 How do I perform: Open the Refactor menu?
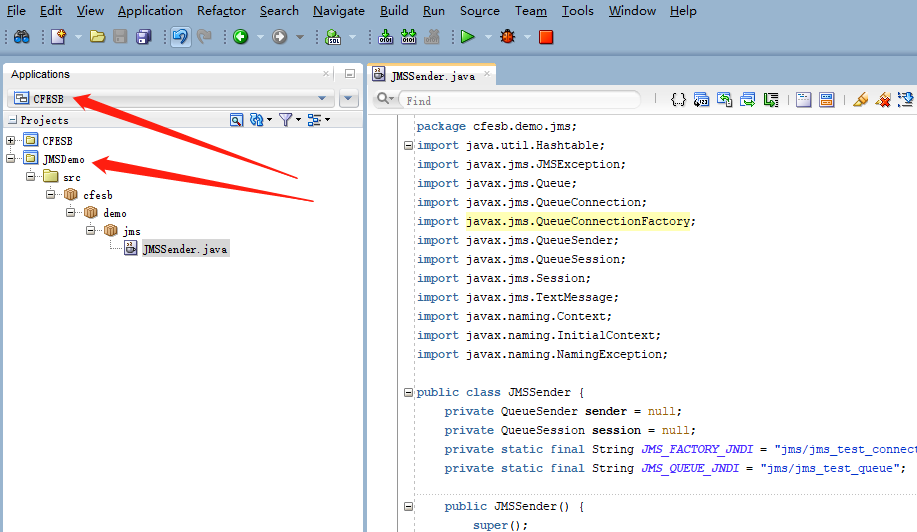pyautogui.click(x=221, y=11)
